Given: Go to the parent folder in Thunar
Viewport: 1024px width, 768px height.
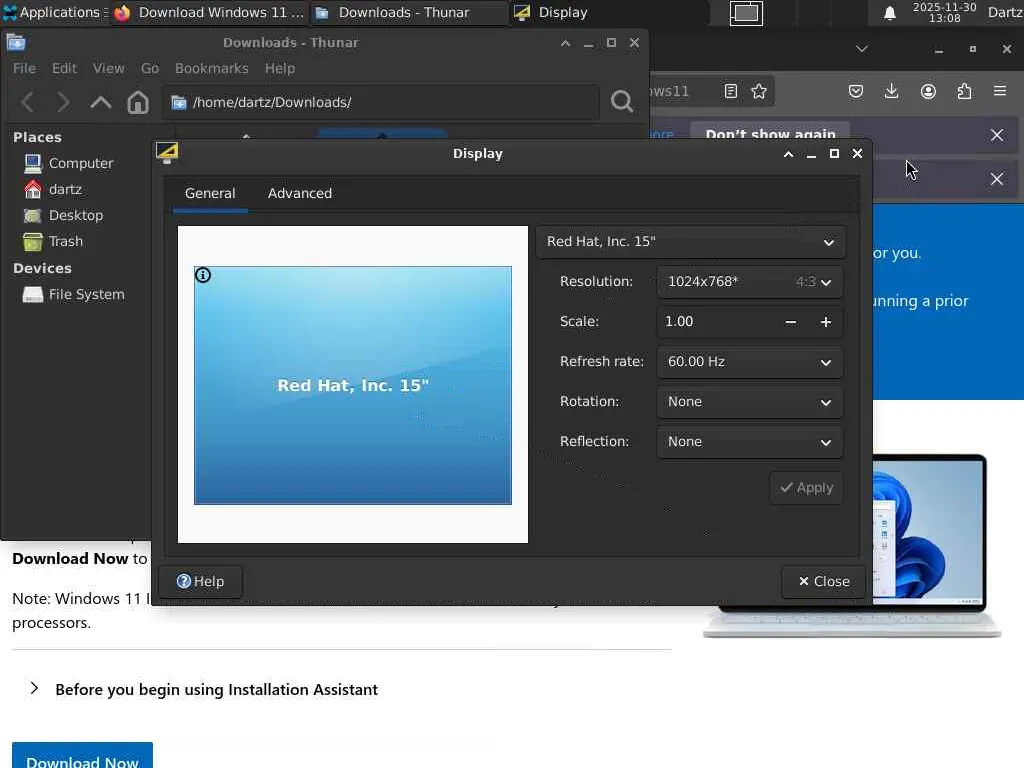Looking at the screenshot, I should tap(101, 102).
